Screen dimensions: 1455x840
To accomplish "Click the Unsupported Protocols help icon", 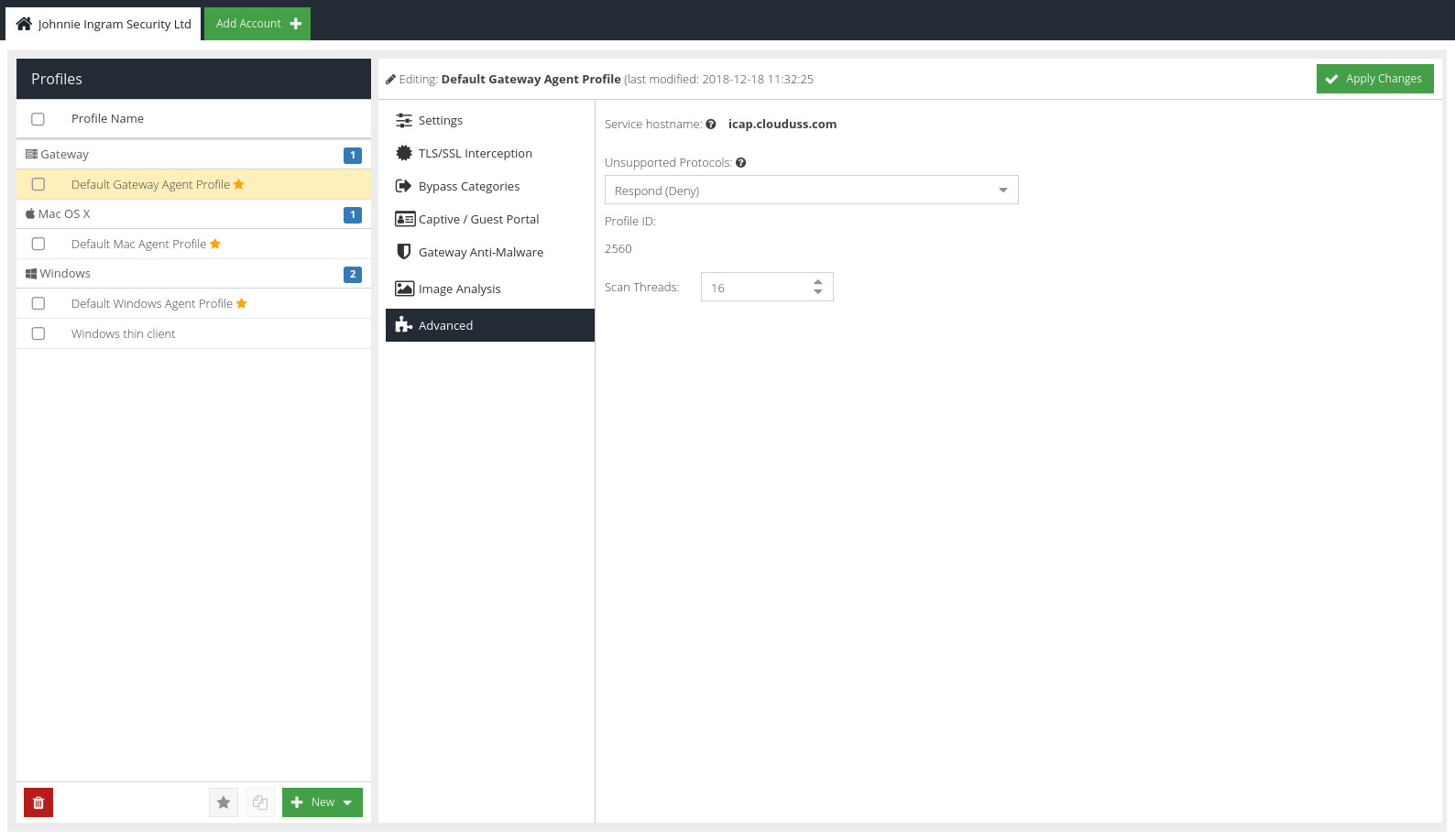I will click(x=741, y=163).
